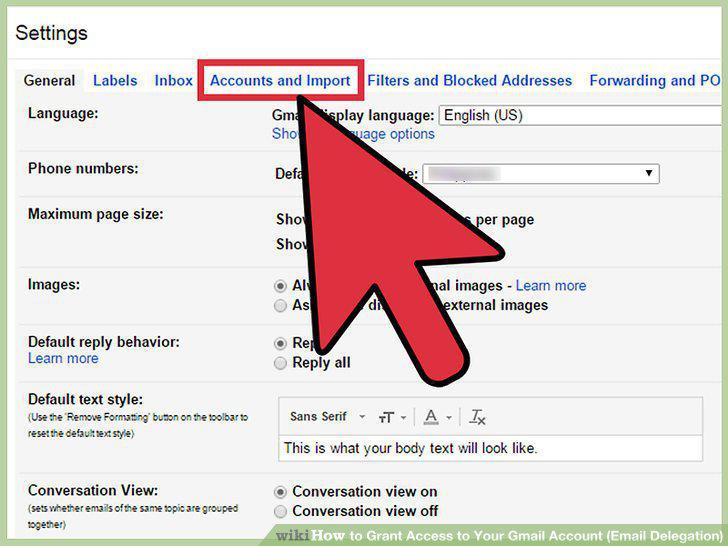This screenshot has height=546, width=728.
Task: Open the text size tool
Action: tap(386, 417)
